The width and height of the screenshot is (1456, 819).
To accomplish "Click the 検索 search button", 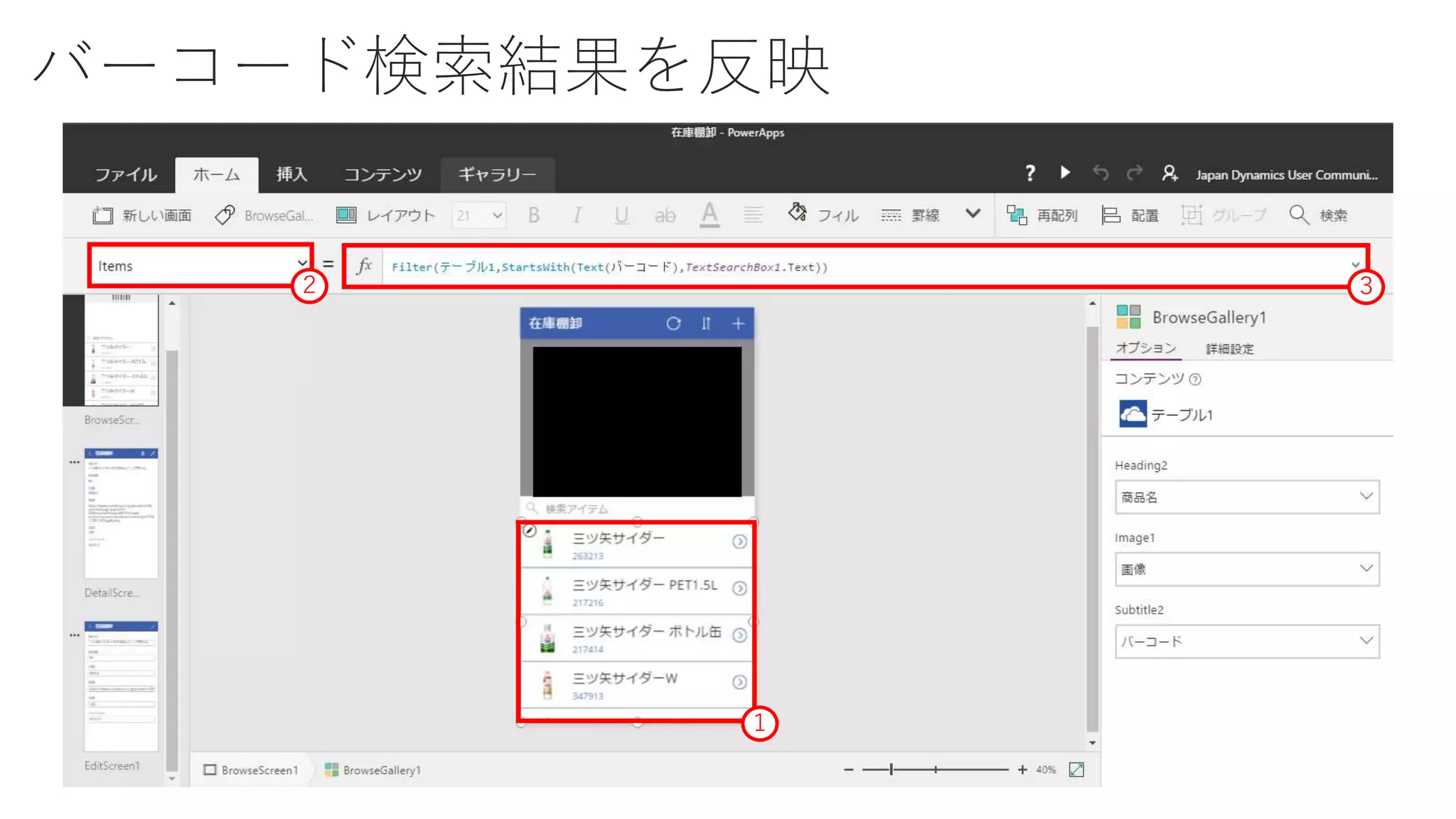I will coord(1319,215).
